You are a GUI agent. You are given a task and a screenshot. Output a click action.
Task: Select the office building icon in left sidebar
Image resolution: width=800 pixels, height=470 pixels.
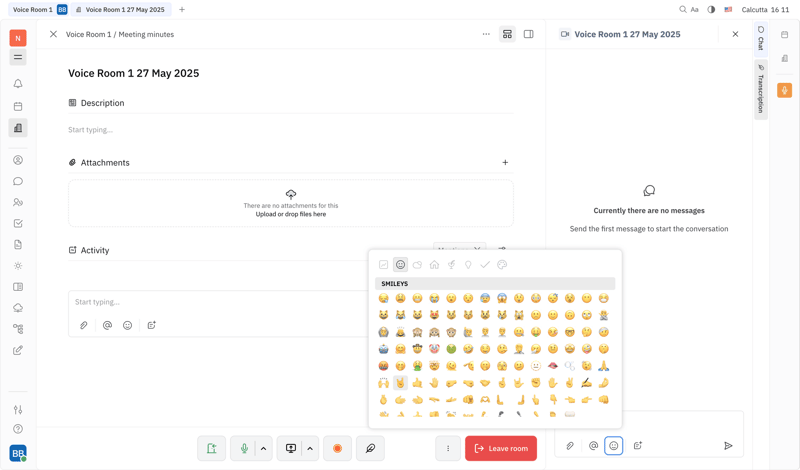pyautogui.click(x=18, y=128)
